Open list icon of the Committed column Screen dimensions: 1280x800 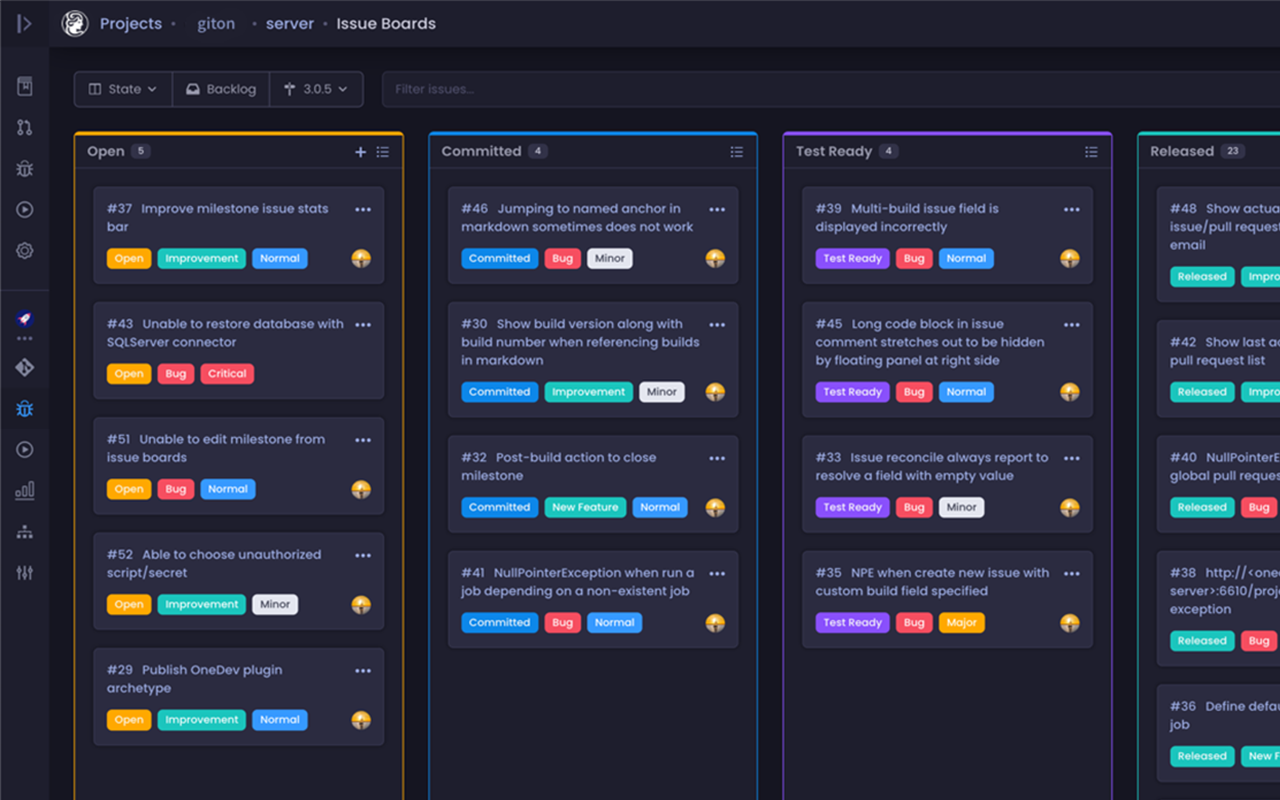[737, 152]
